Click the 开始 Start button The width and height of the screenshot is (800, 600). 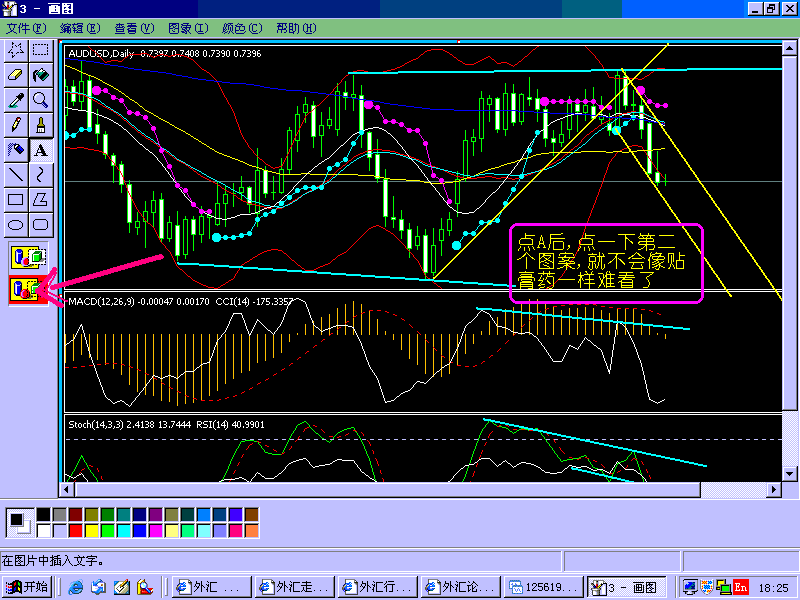27,587
